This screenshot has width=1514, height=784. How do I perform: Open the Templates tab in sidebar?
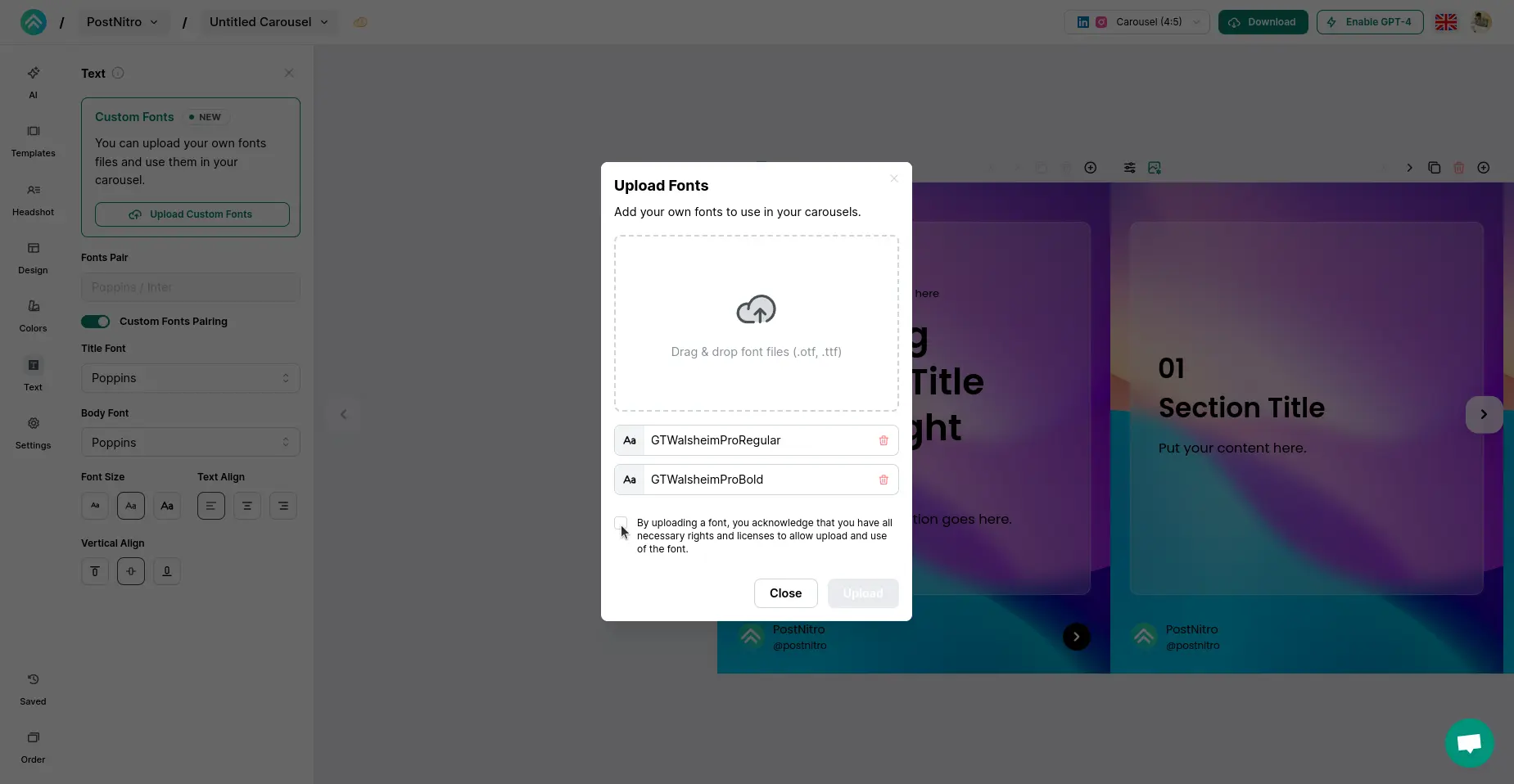point(33,141)
